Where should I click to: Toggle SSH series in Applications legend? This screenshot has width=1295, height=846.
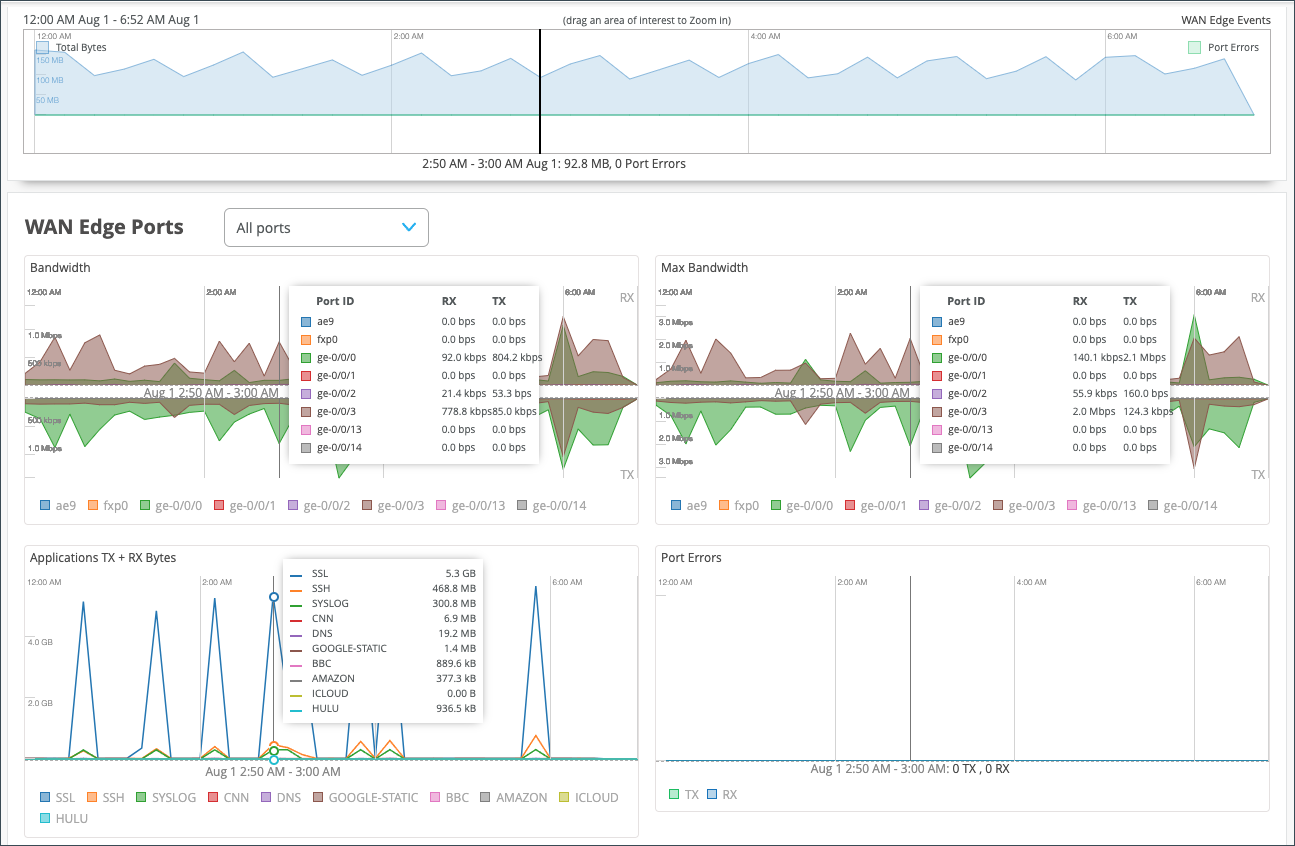[104, 798]
